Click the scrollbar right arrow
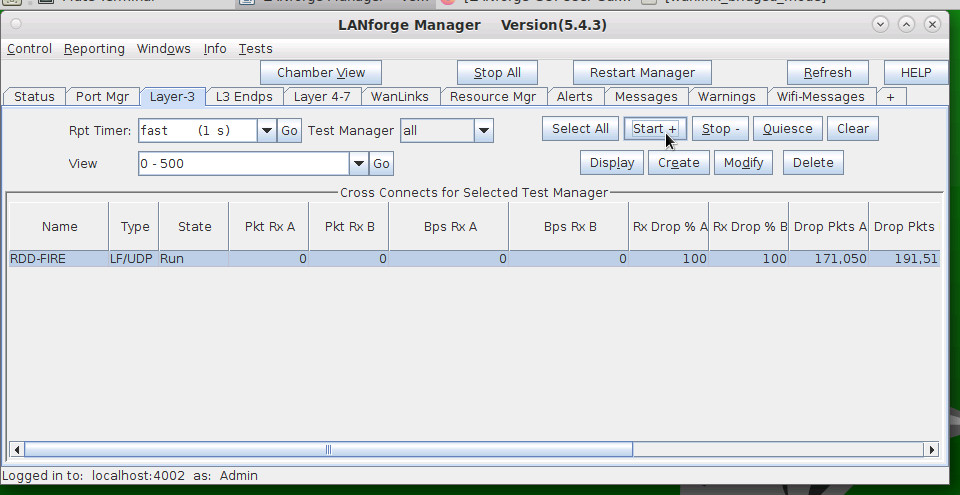The image size is (960, 495). pyautogui.click(x=931, y=450)
